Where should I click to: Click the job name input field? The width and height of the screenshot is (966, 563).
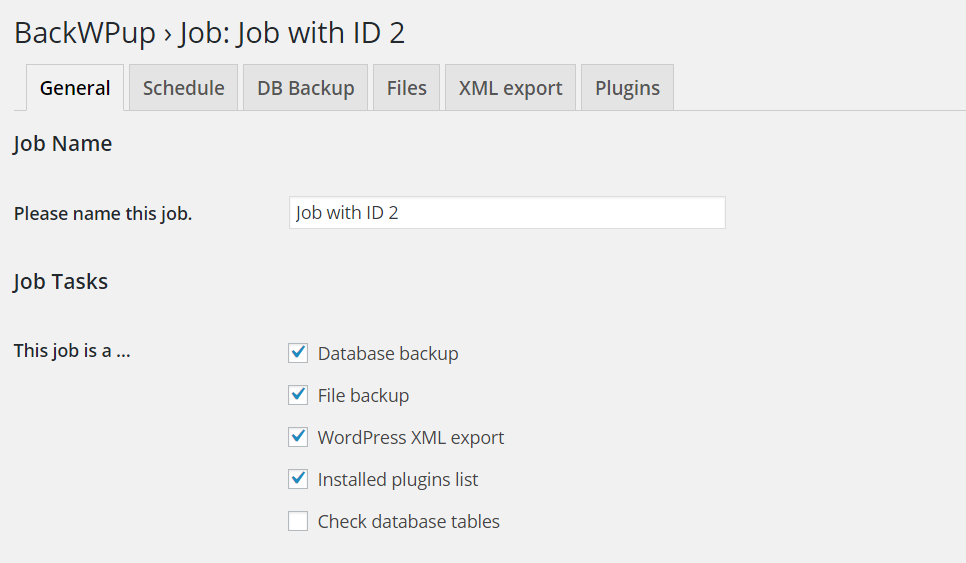[507, 213]
